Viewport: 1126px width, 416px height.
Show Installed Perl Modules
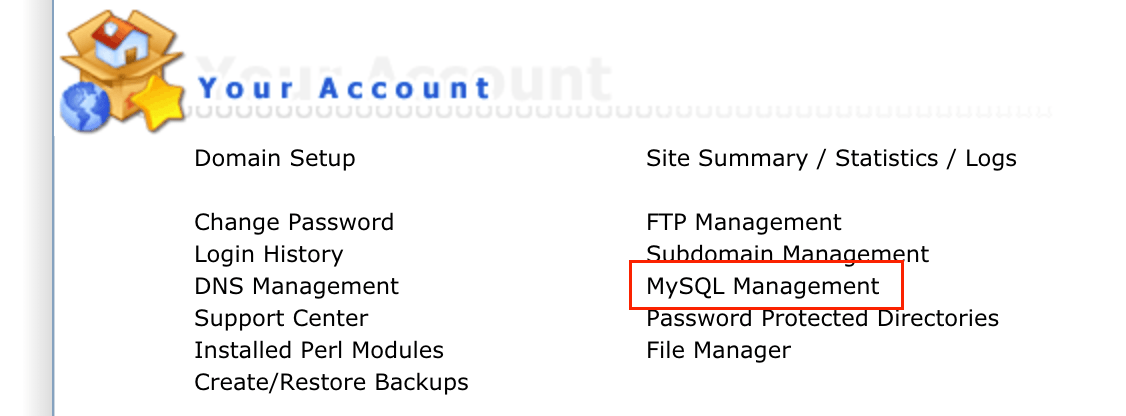pos(319,350)
